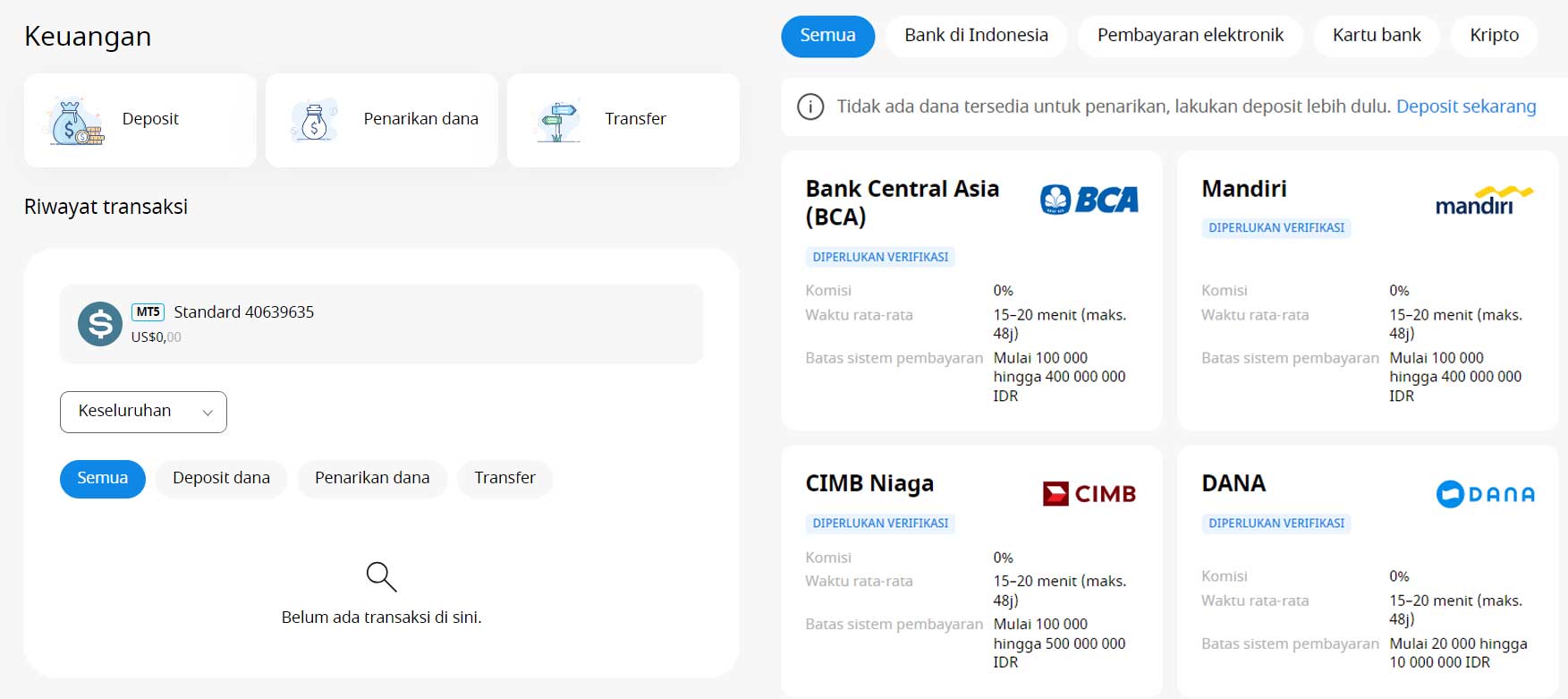Click the Transfer signpost icon
Image resolution: width=1568 pixels, height=699 pixels.
tap(558, 121)
